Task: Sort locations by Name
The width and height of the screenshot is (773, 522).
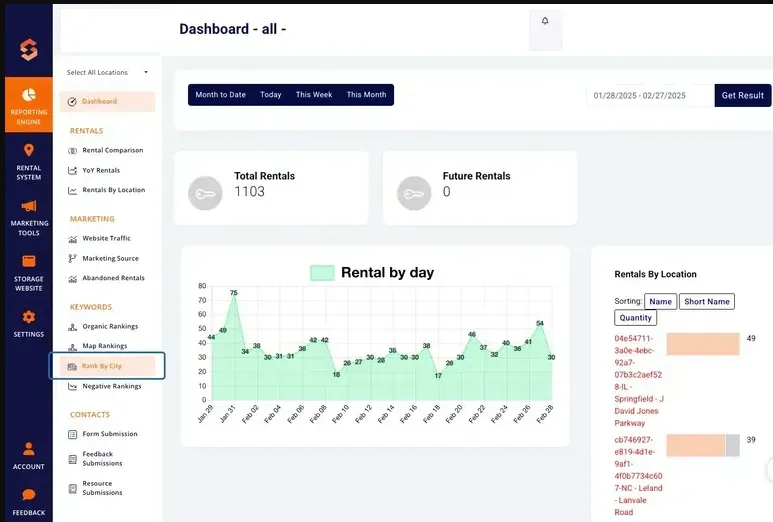Action: tap(660, 302)
